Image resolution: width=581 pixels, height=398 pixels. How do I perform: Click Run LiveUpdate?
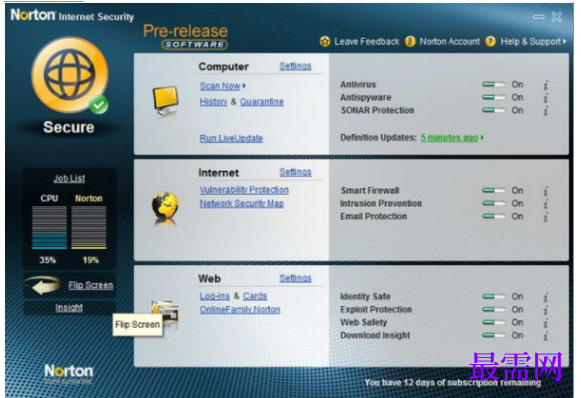(231, 138)
